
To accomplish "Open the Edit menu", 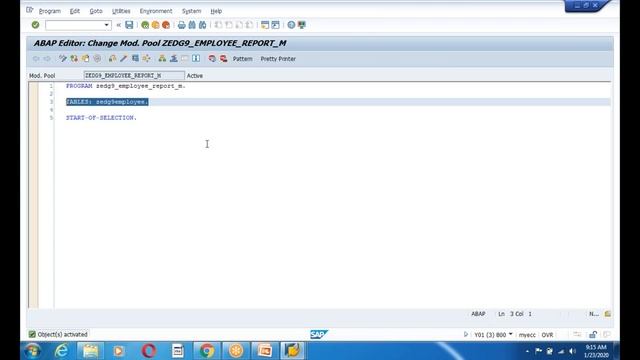I will point(75,11).
